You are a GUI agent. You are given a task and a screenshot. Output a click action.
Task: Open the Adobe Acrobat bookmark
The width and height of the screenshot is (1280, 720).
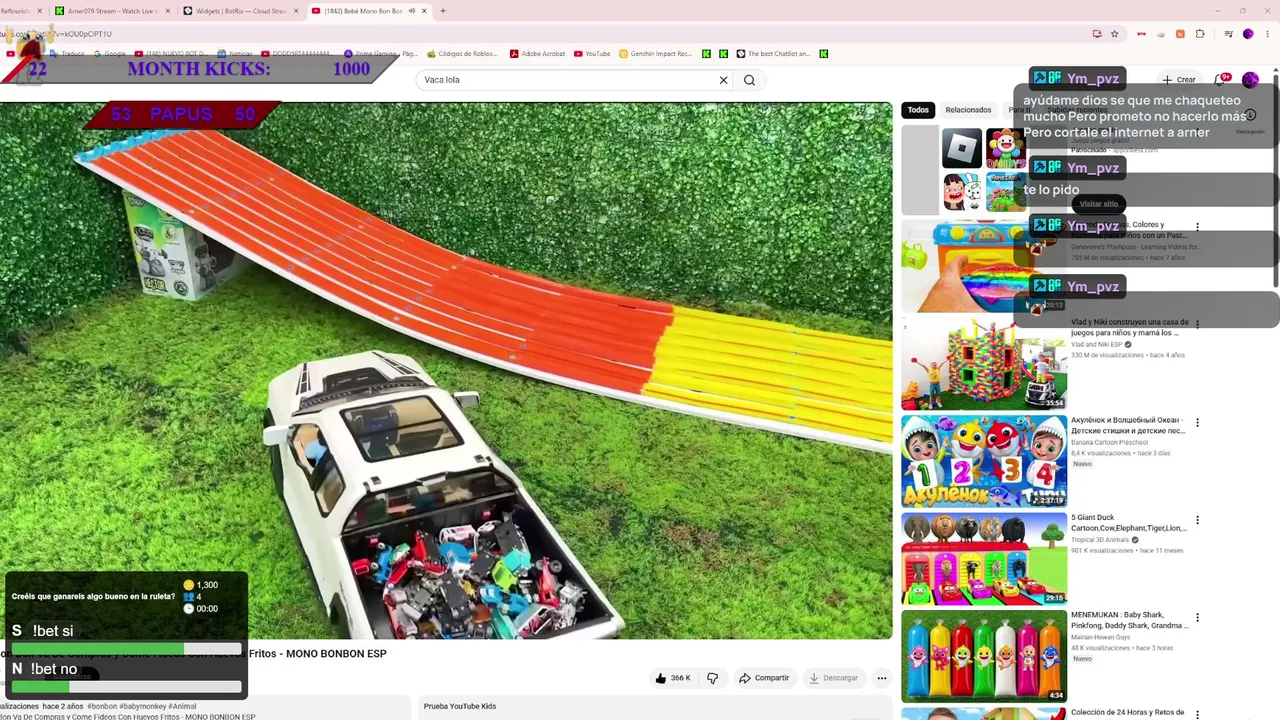[537, 54]
